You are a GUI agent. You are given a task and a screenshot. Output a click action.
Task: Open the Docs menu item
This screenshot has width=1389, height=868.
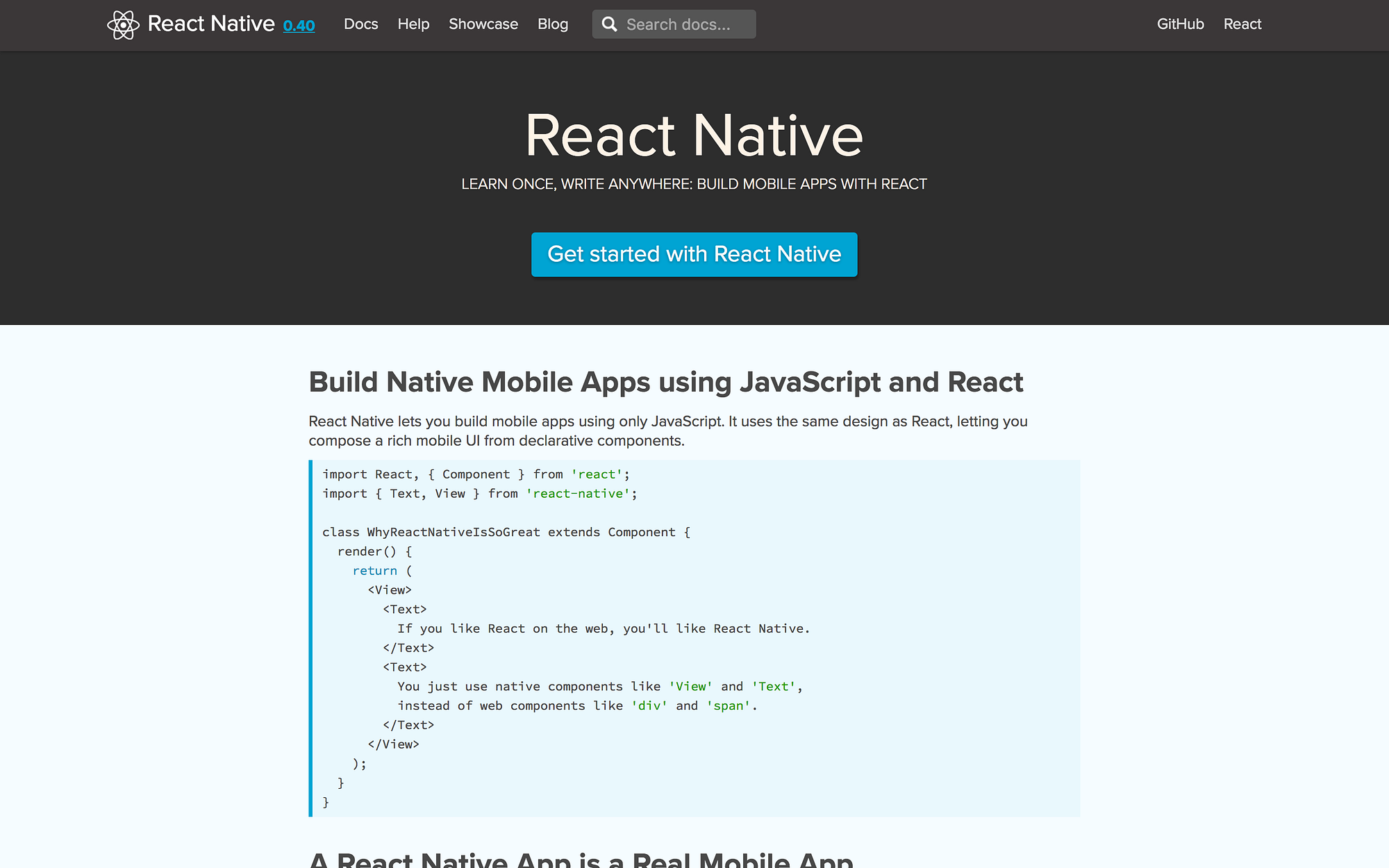click(x=360, y=24)
